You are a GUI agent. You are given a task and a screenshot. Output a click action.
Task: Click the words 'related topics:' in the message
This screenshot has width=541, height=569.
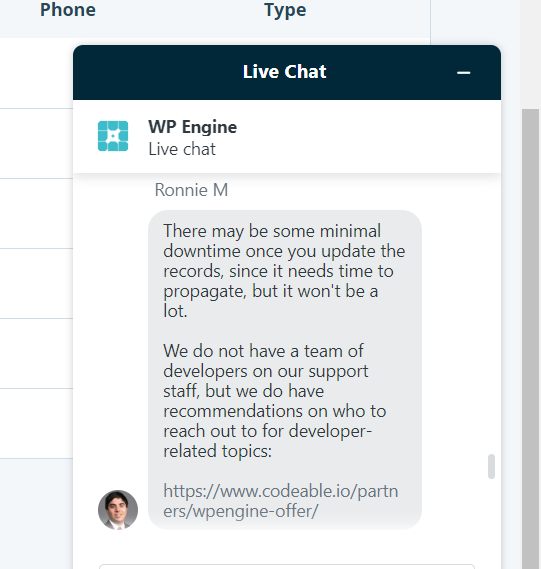[217, 451]
